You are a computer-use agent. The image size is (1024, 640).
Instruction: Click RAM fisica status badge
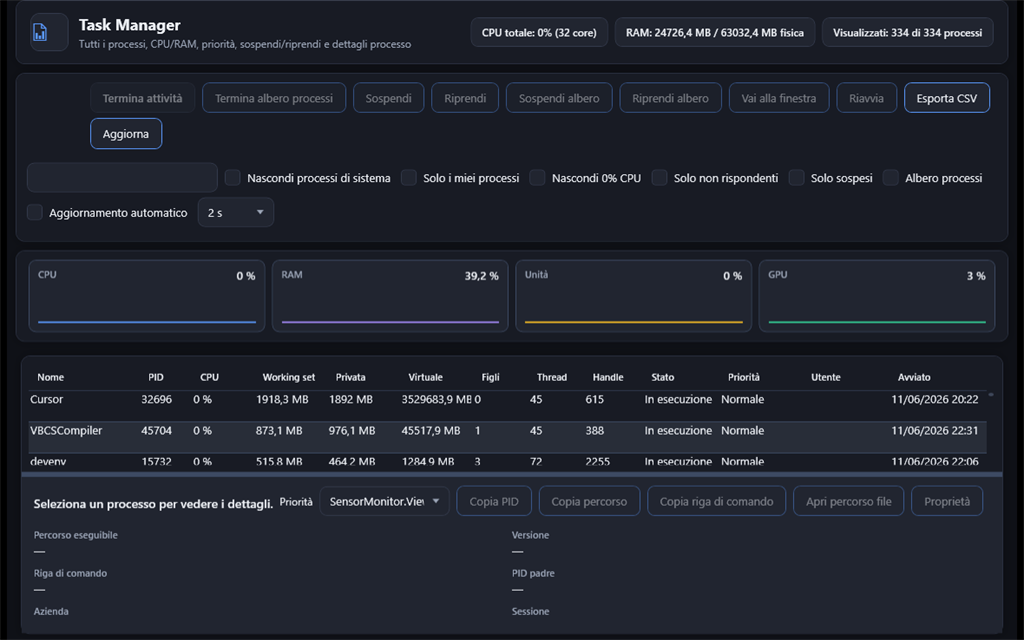pyautogui.click(x=714, y=32)
